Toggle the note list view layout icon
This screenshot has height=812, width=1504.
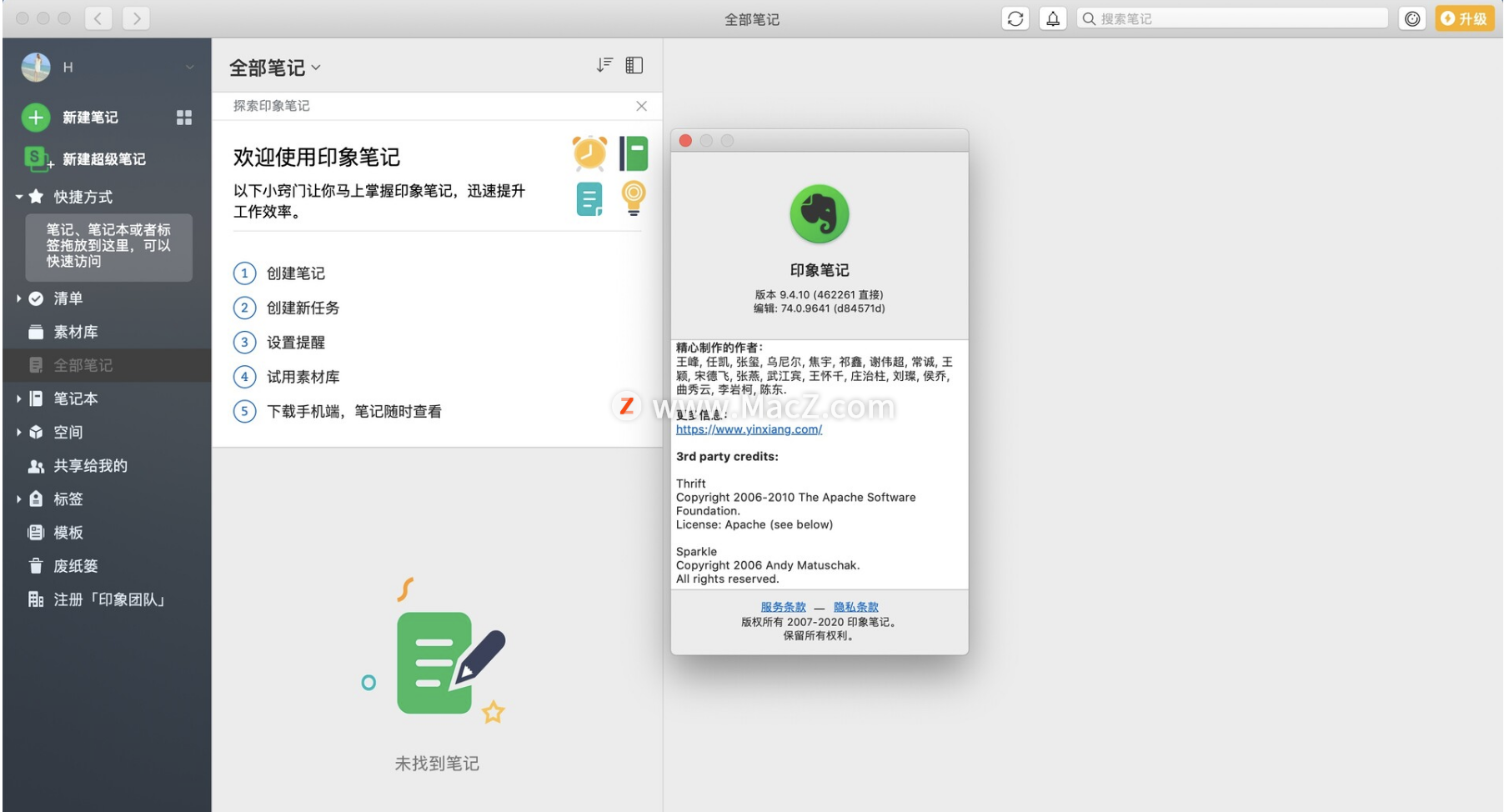(x=634, y=65)
